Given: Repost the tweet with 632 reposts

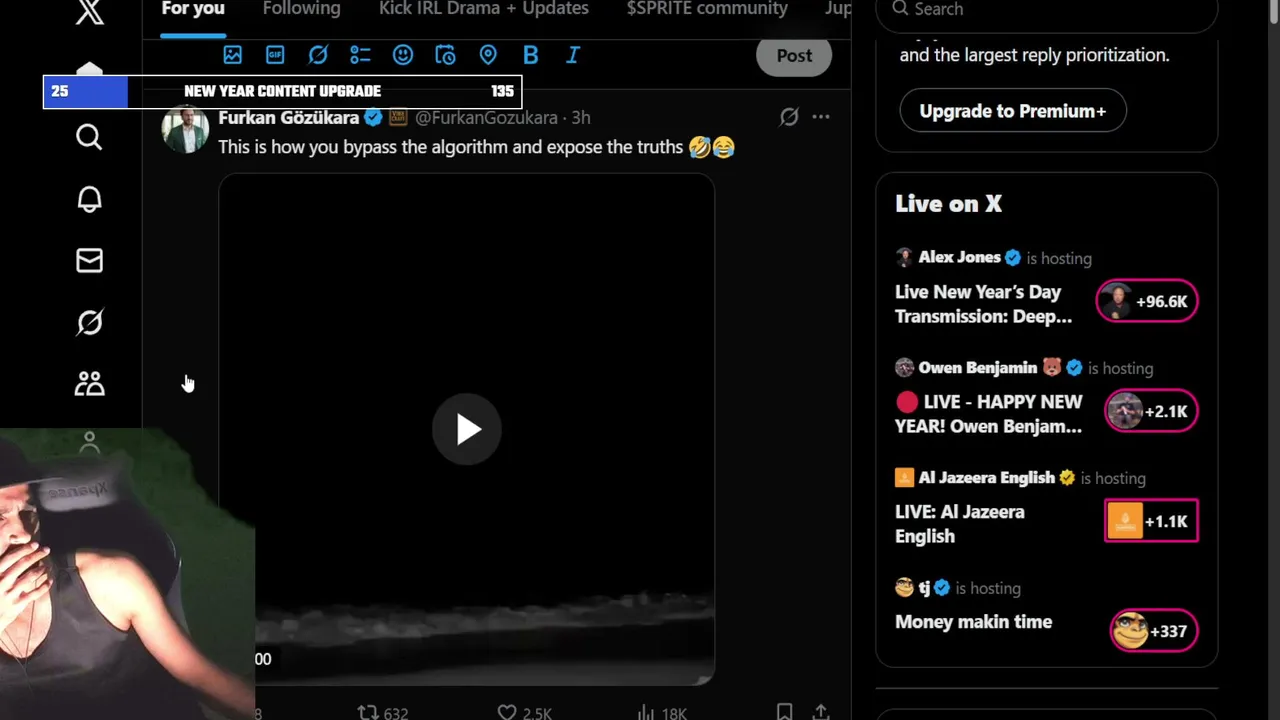Looking at the screenshot, I should (383, 713).
